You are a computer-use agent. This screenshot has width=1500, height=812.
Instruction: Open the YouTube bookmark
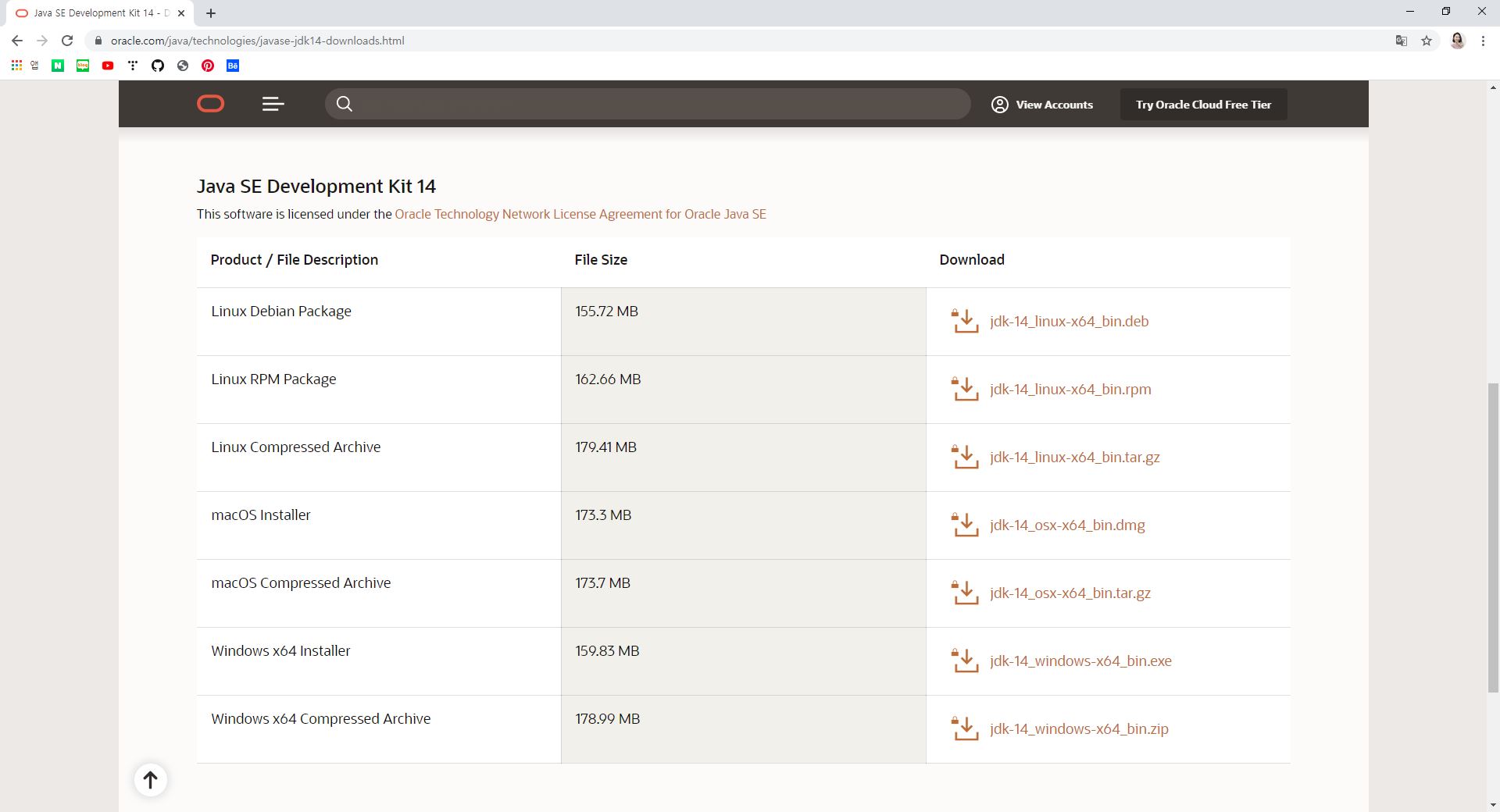pos(108,66)
